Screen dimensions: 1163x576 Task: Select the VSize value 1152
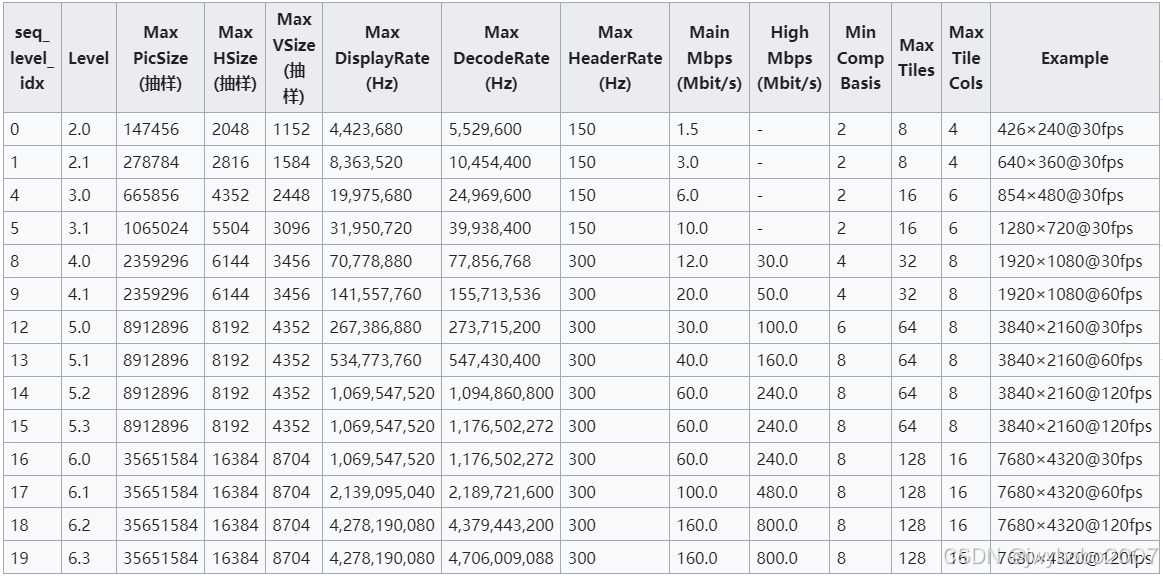(x=291, y=129)
